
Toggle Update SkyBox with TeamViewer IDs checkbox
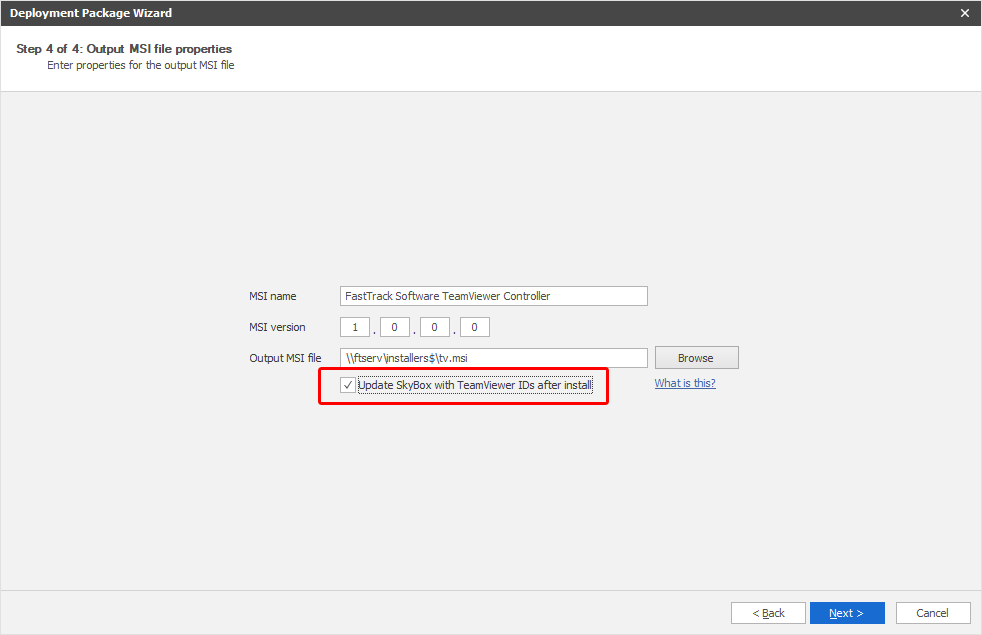tap(348, 385)
